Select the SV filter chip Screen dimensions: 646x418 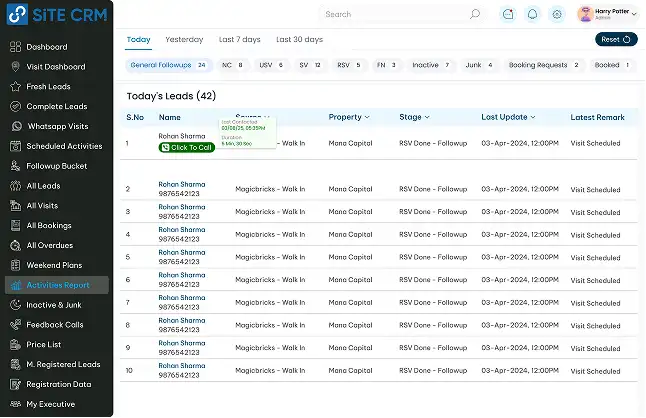pos(310,65)
